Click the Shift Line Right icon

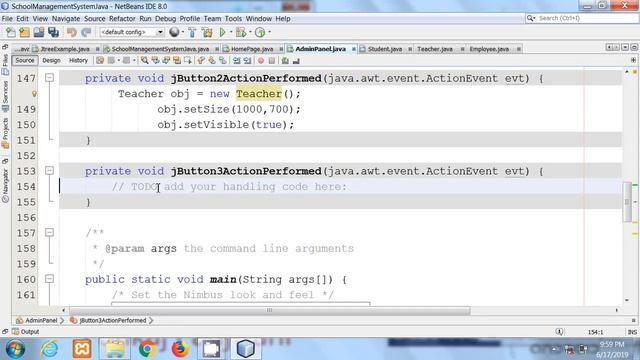(x=247, y=60)
